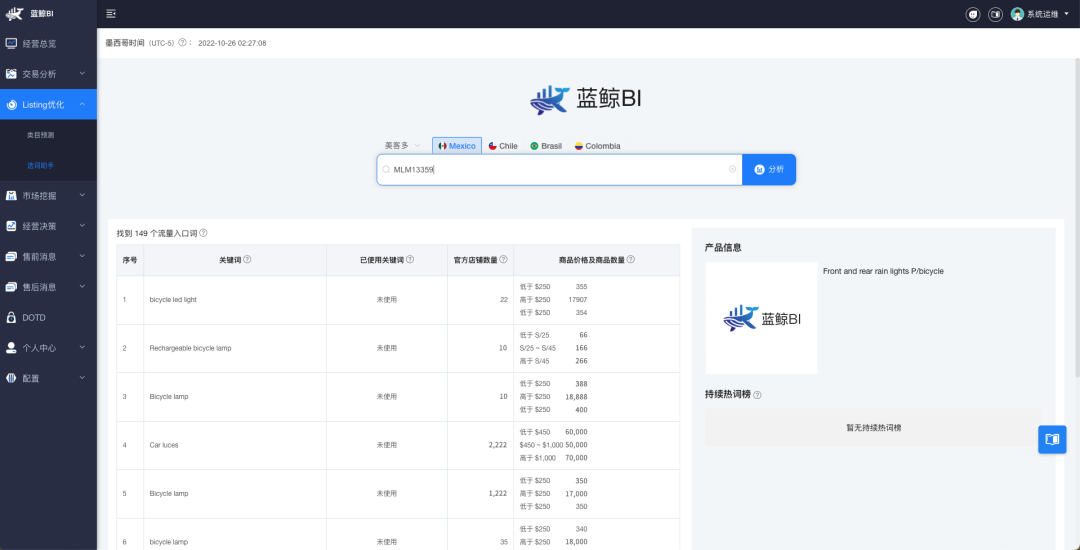Open the video tutorial icon in header
1080x550 pixels.
(x=995, y=14)
